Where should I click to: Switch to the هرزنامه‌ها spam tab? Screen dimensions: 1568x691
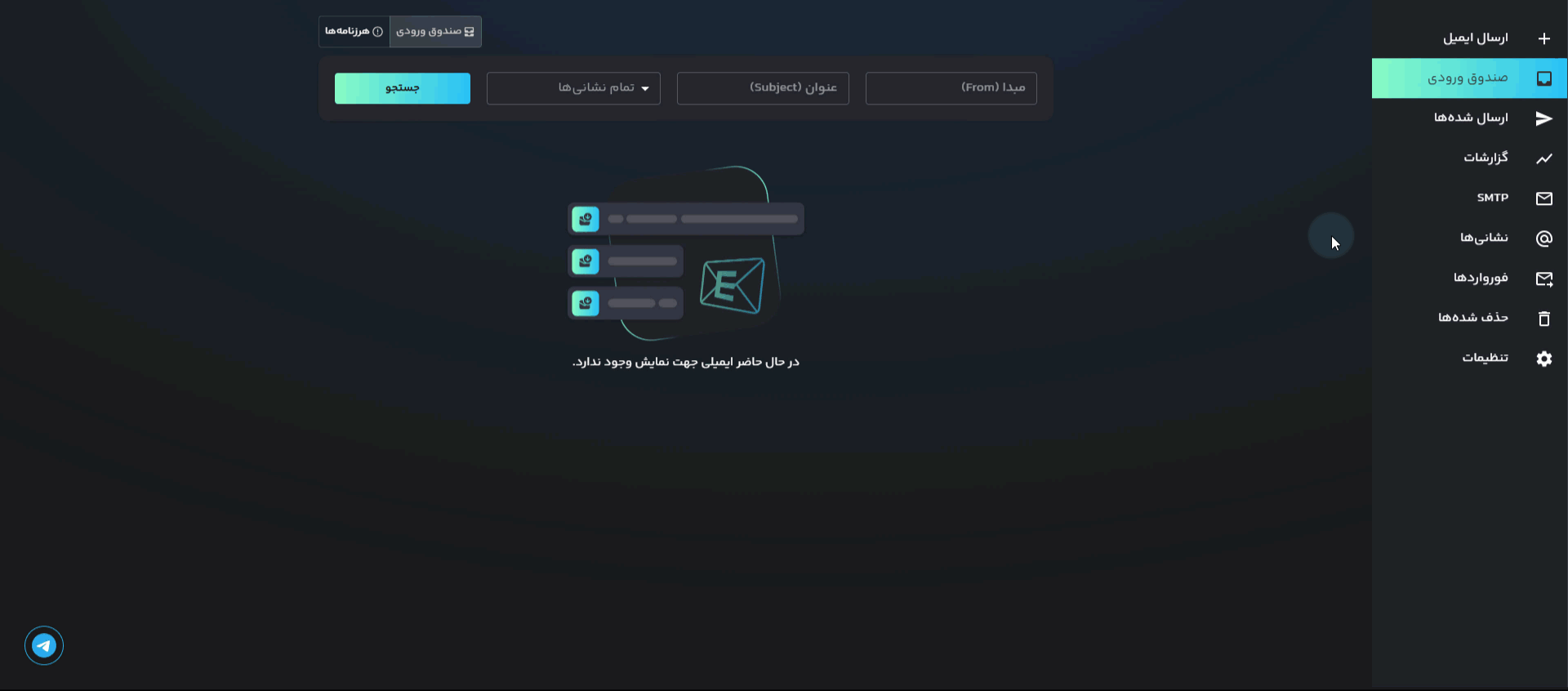click(x=354, y=32)
